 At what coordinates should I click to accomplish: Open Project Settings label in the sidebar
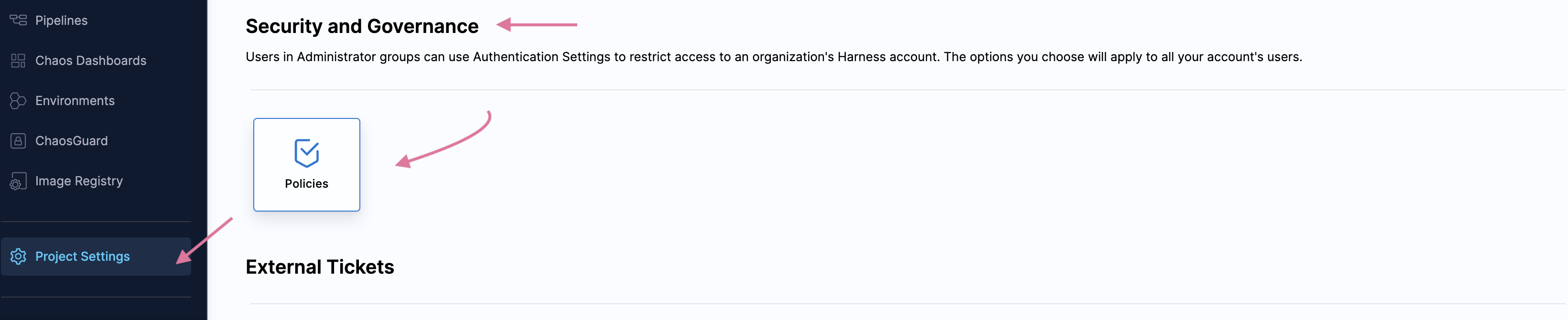(83, 256)
